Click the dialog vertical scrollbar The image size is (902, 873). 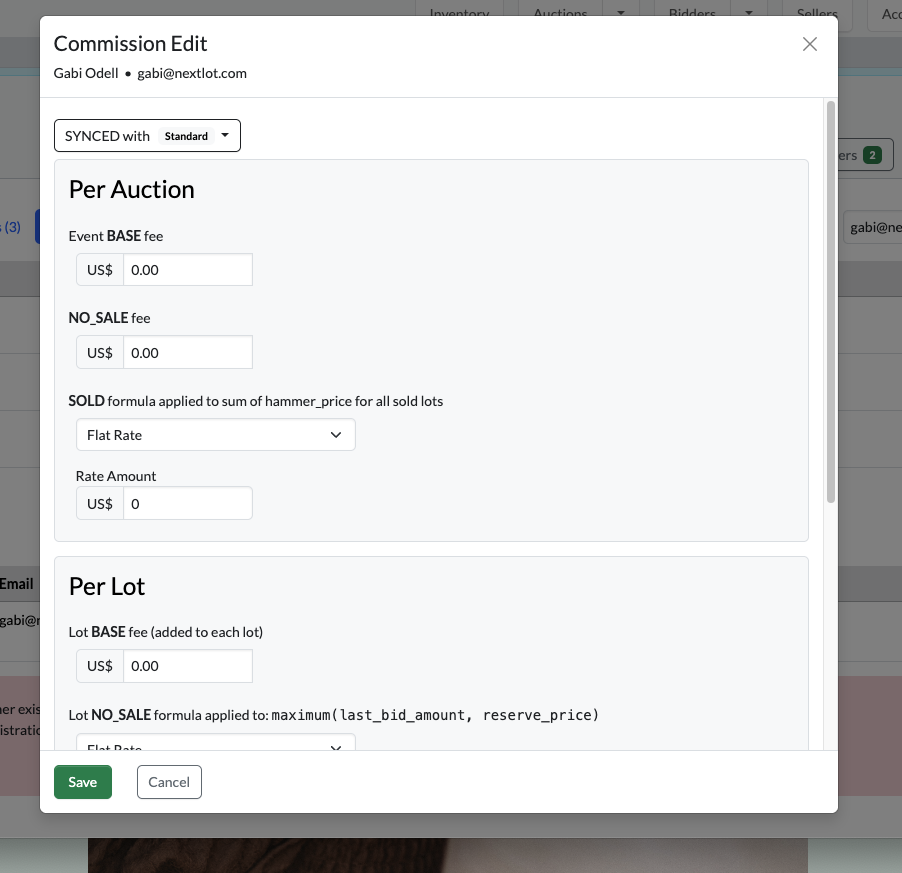click(x=830, y=302)
